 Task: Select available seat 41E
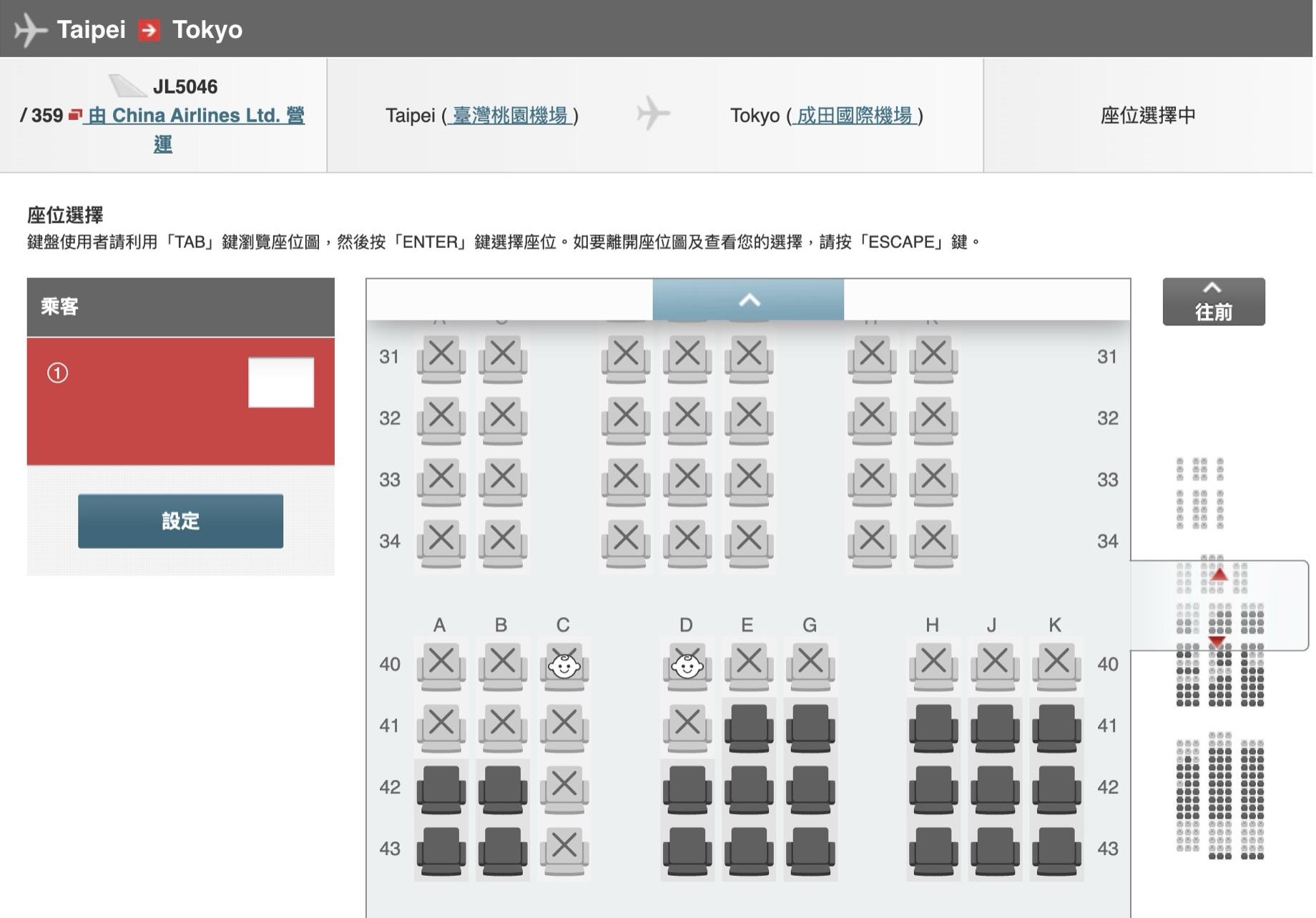747,726
